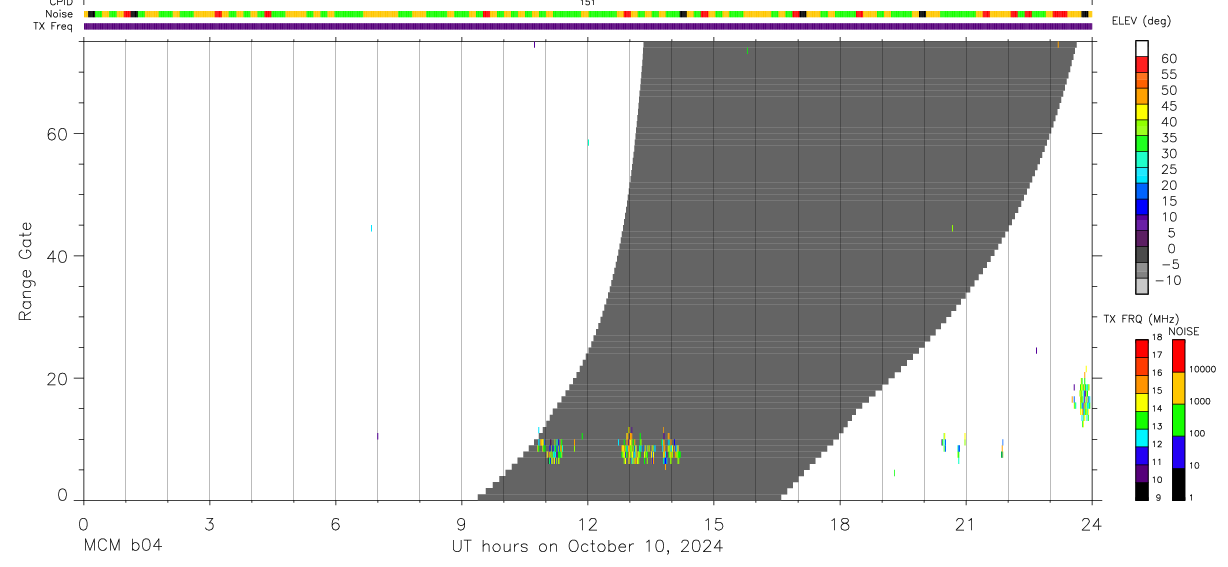Screen dimensions: 1228x567
Task: Click the 'NOISE' legend title
Action: click(1184, 332)
